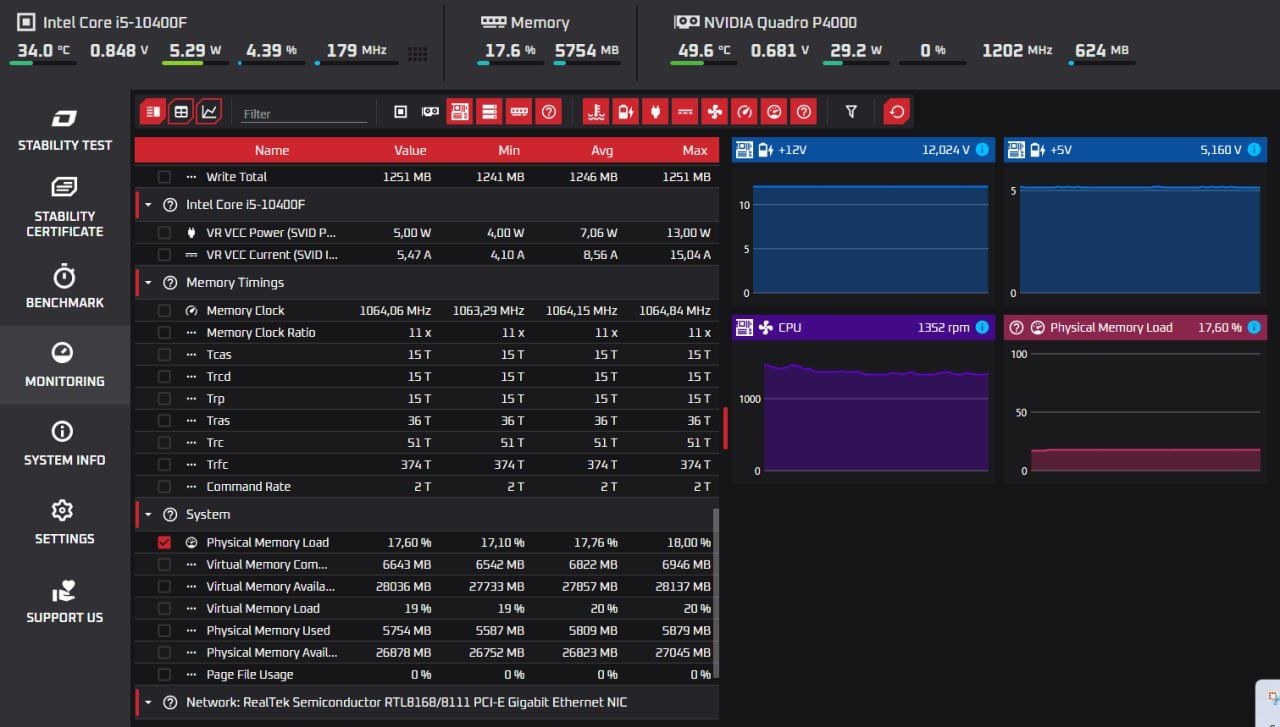The height and width of the screenshot is (727, 1280).
Task: Open the Stability Certificate section
Action: (x=64, y=208)
